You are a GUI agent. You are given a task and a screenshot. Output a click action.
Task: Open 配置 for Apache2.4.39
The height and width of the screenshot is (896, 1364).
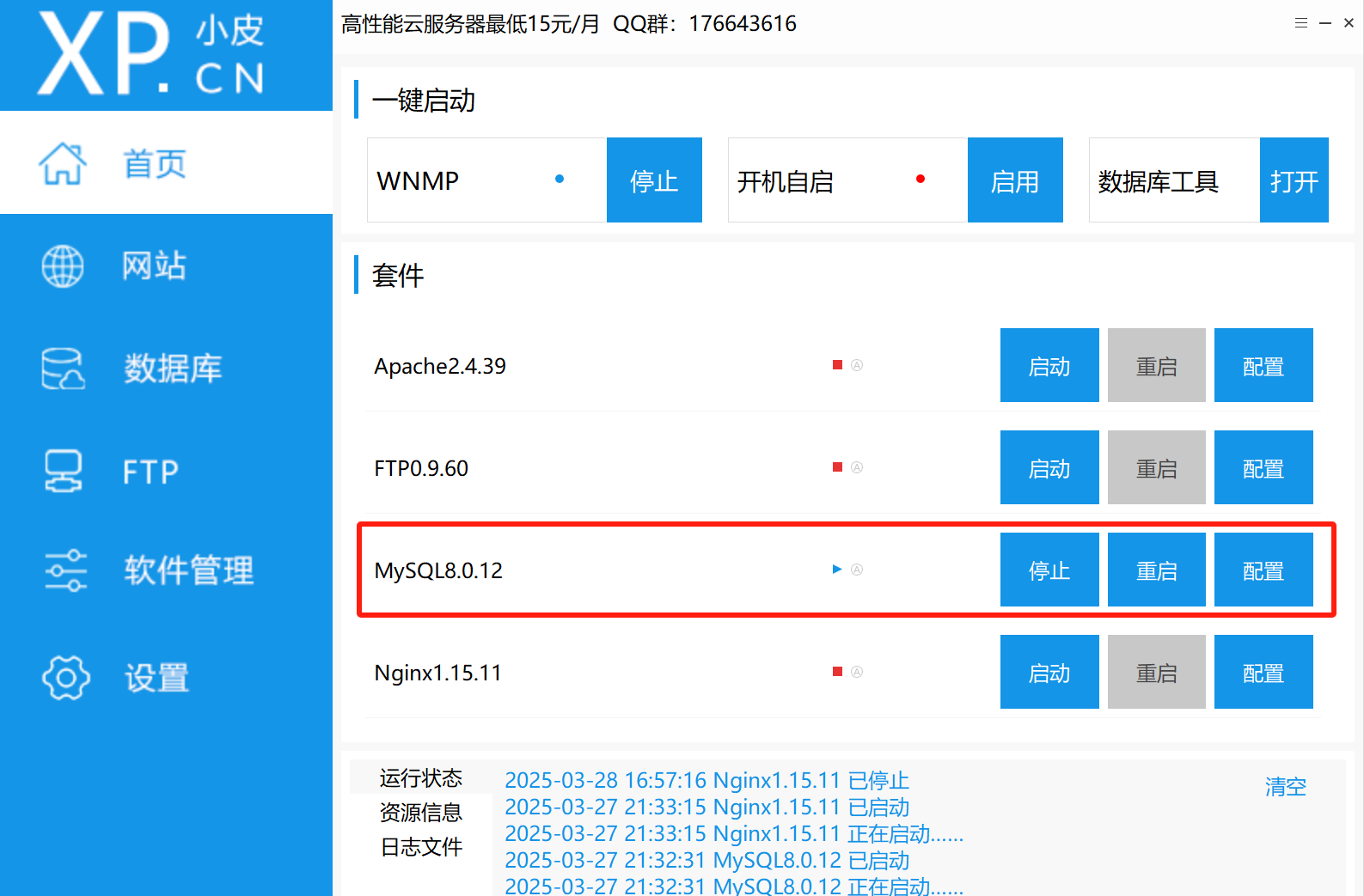click(1263, 365)
